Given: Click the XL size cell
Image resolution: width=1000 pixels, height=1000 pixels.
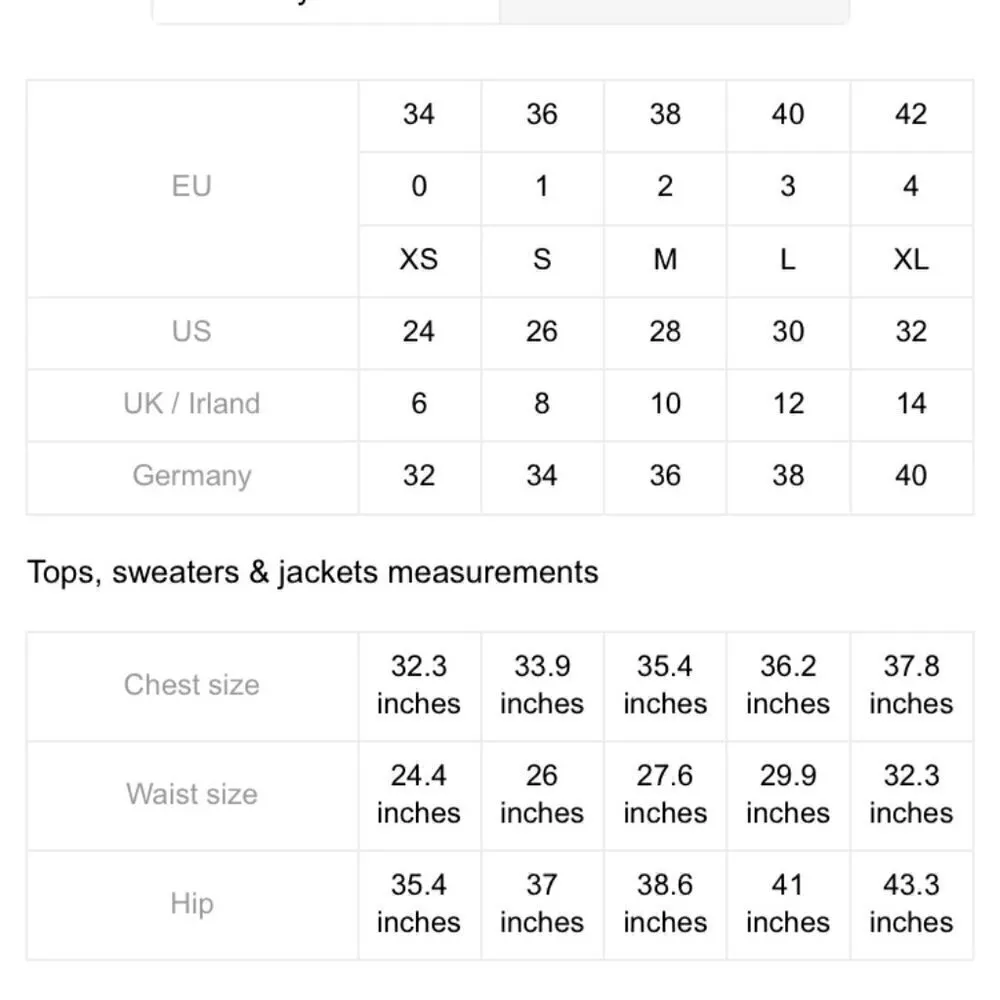Looking at the screenshot, I should pyautogui.click(x=911, y=260).
